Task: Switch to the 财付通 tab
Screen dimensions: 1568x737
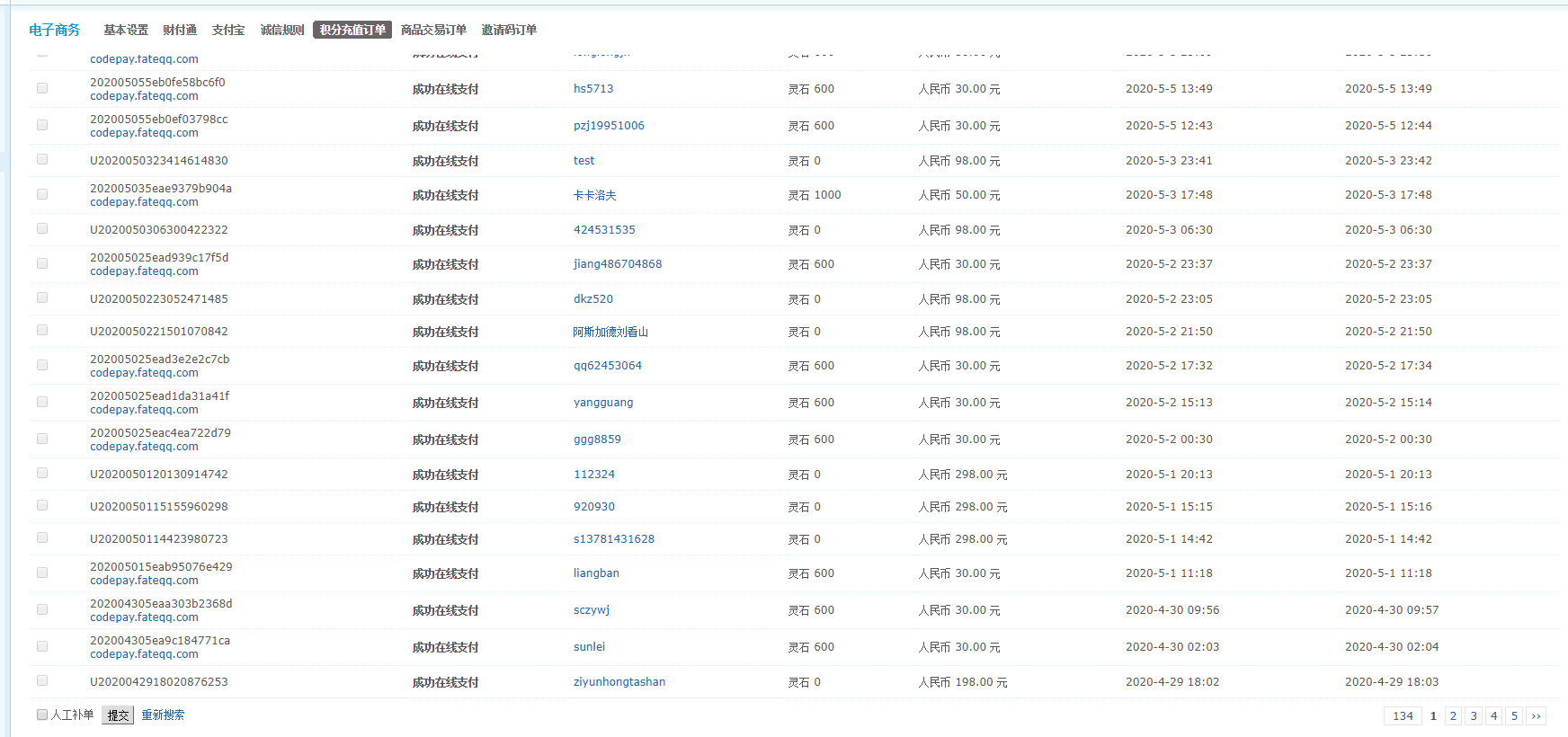Action: click(x=180, y=30)
